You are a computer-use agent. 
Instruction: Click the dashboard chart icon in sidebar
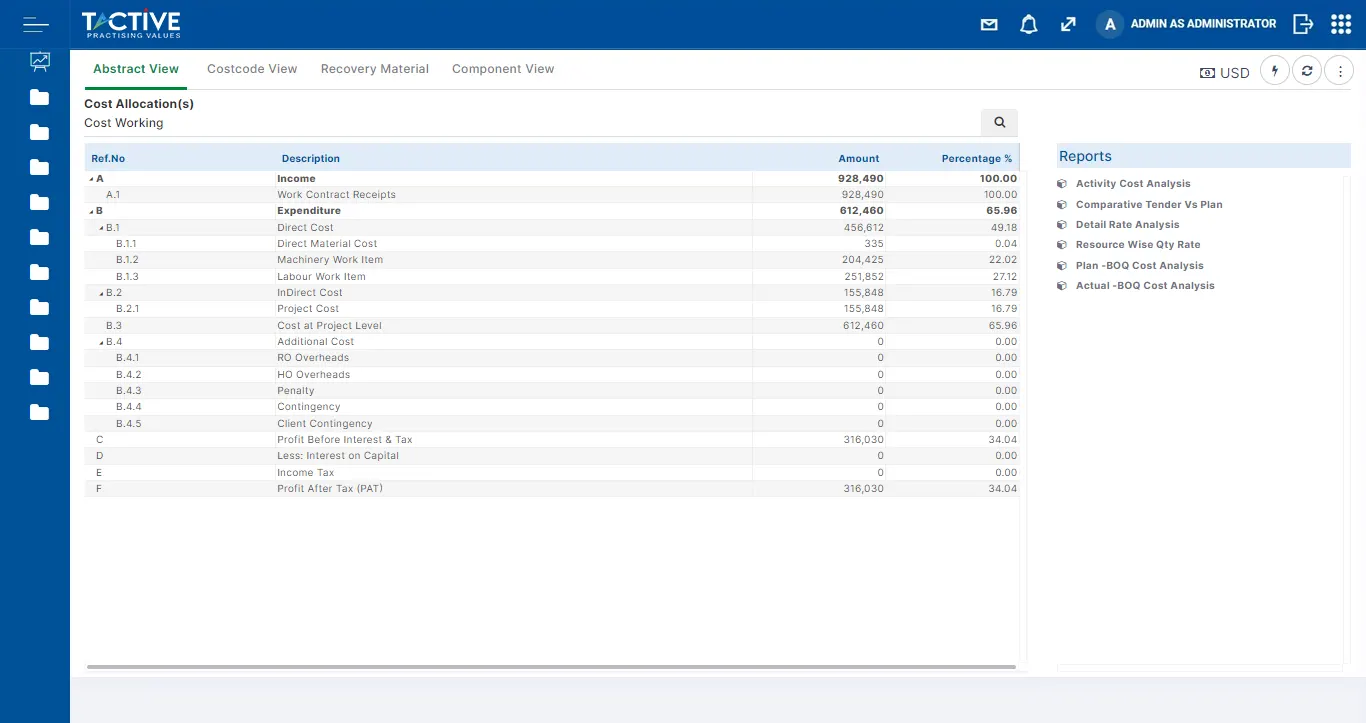39,61
